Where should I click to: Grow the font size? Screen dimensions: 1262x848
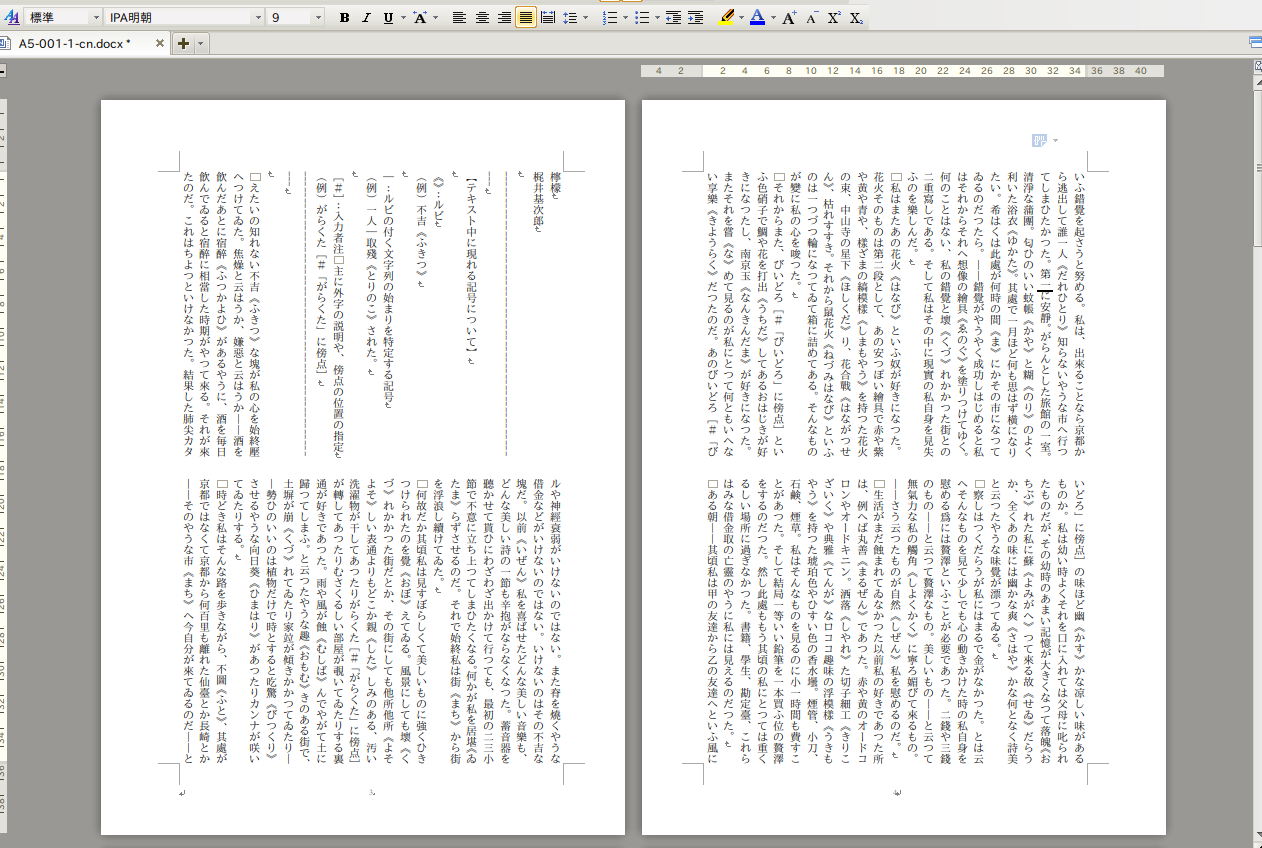click(x=789, y=18)
